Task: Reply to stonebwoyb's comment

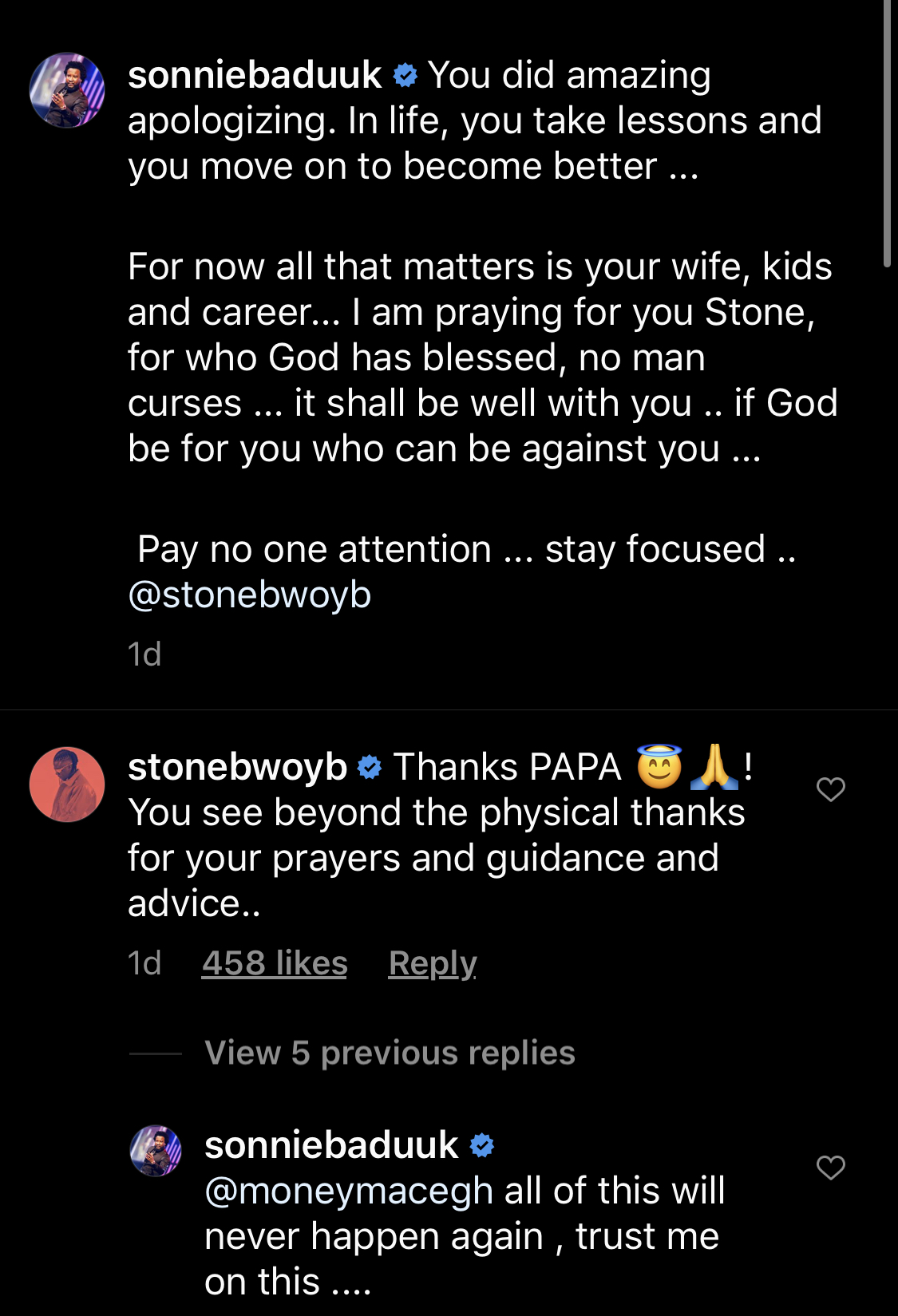Action: point(433,963)
